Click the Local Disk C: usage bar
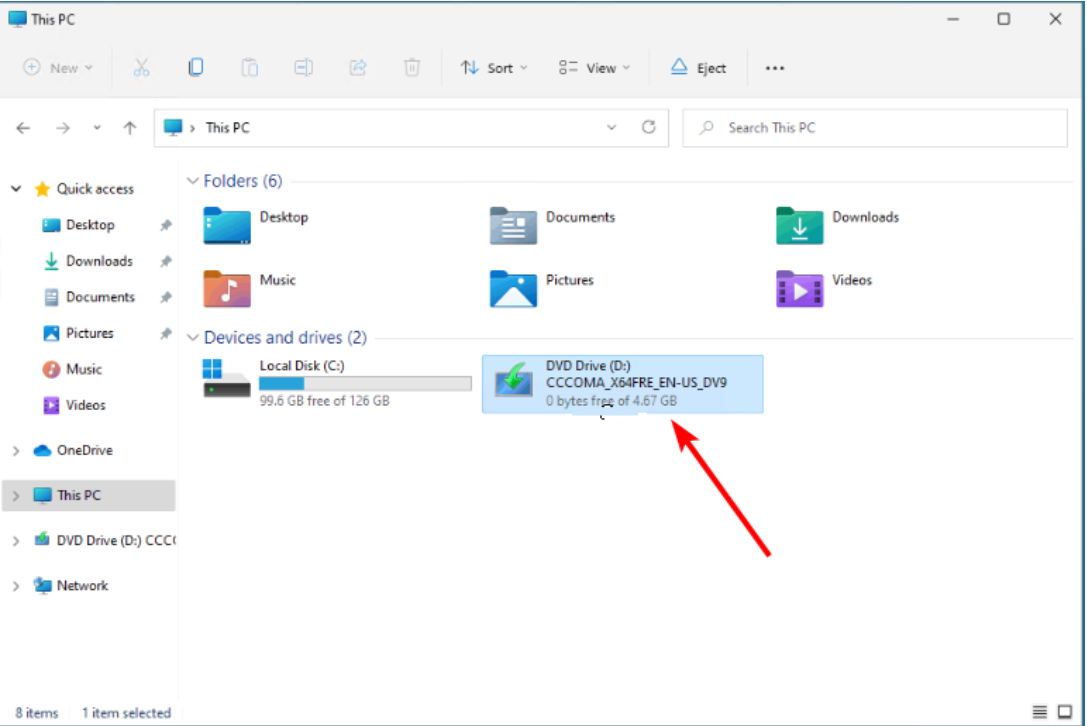This screenshot has height=726, width=1087. click(365, 383)
